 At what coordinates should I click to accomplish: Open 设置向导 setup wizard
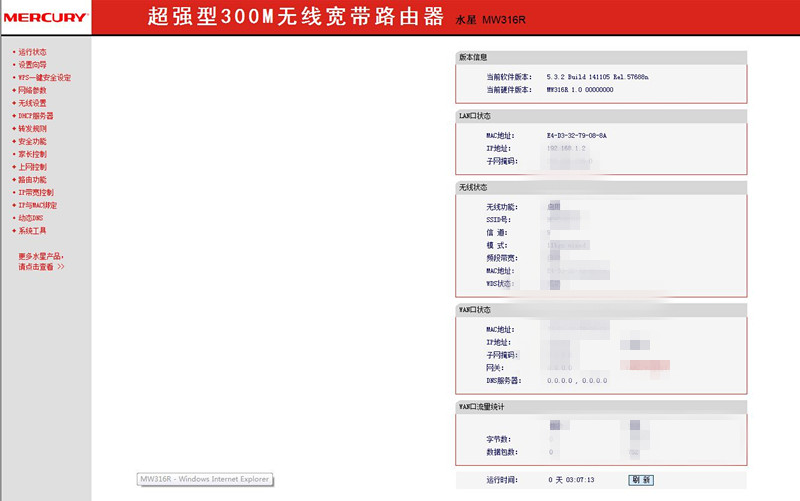point(32,65)
